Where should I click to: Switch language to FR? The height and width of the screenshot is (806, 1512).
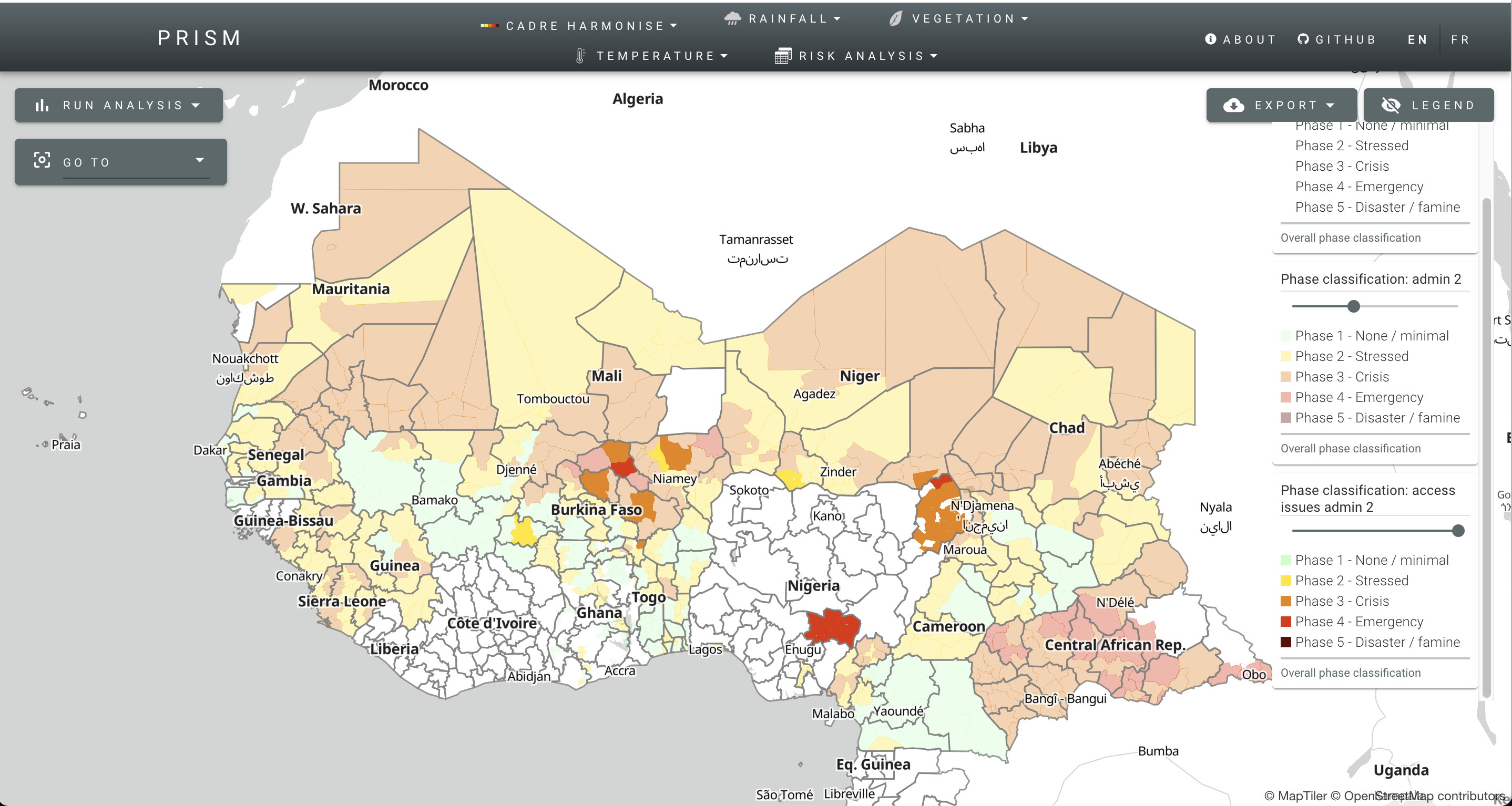[1460, 40]
